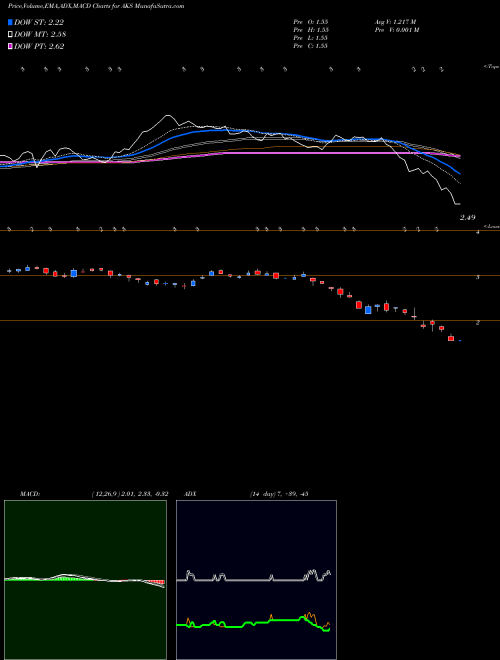This screenshot has width=500, height=660.
Task: Click the white DOW MT legend swatch
Action: click(11, 35)
